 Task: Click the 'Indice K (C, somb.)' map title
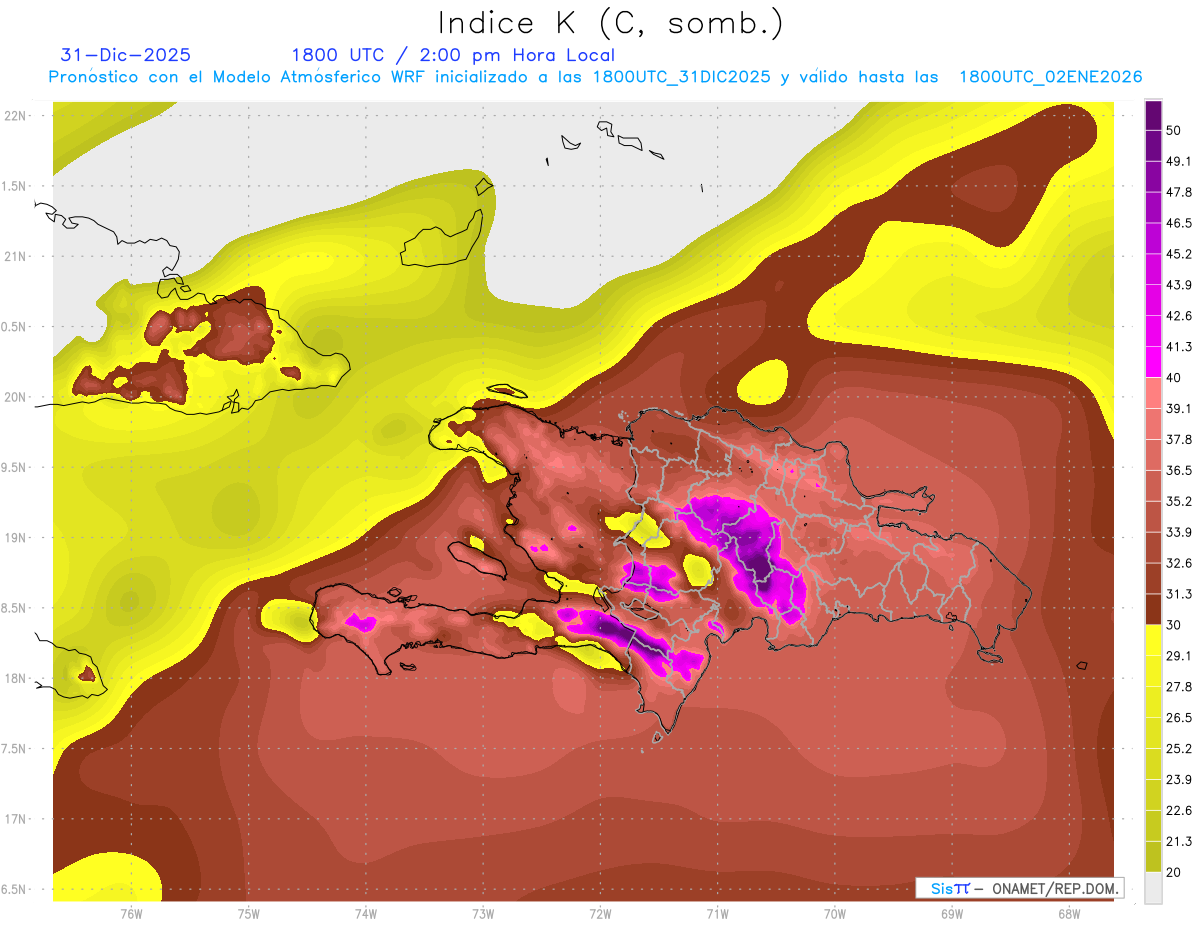[610, 23]
